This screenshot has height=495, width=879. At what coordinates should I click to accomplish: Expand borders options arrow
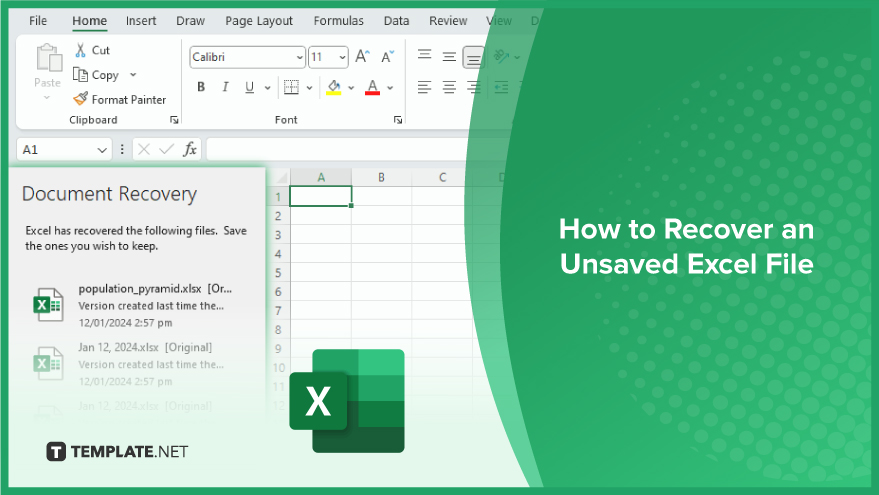[x=309, y=87]
